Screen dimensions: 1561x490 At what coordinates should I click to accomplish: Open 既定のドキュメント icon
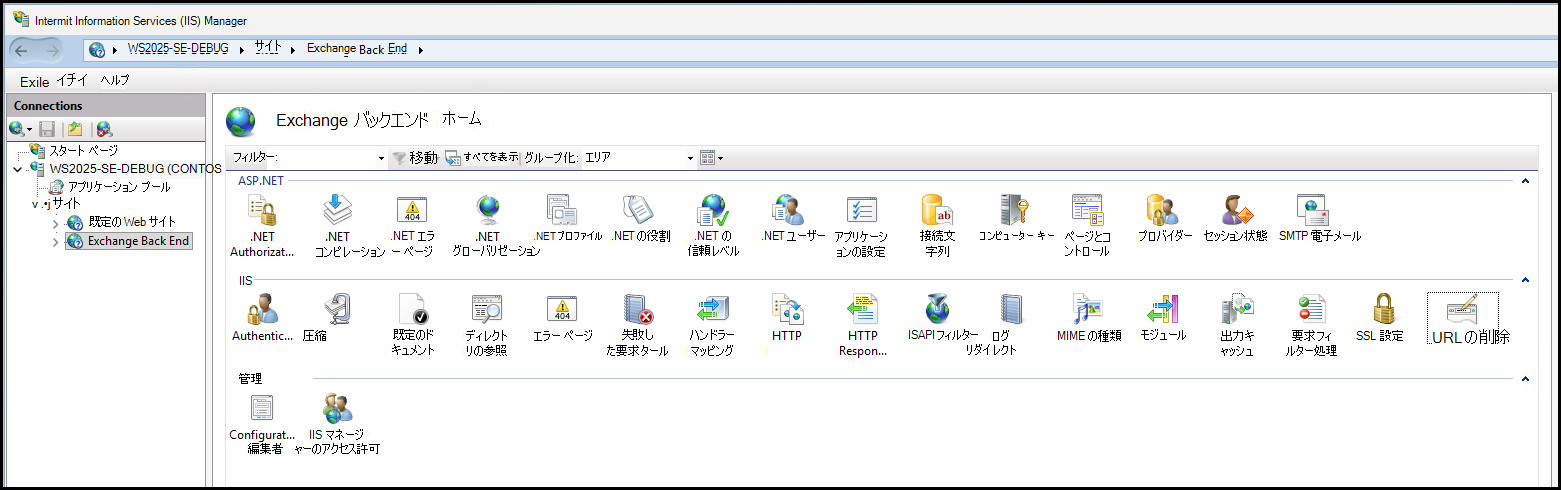point(412,309)
